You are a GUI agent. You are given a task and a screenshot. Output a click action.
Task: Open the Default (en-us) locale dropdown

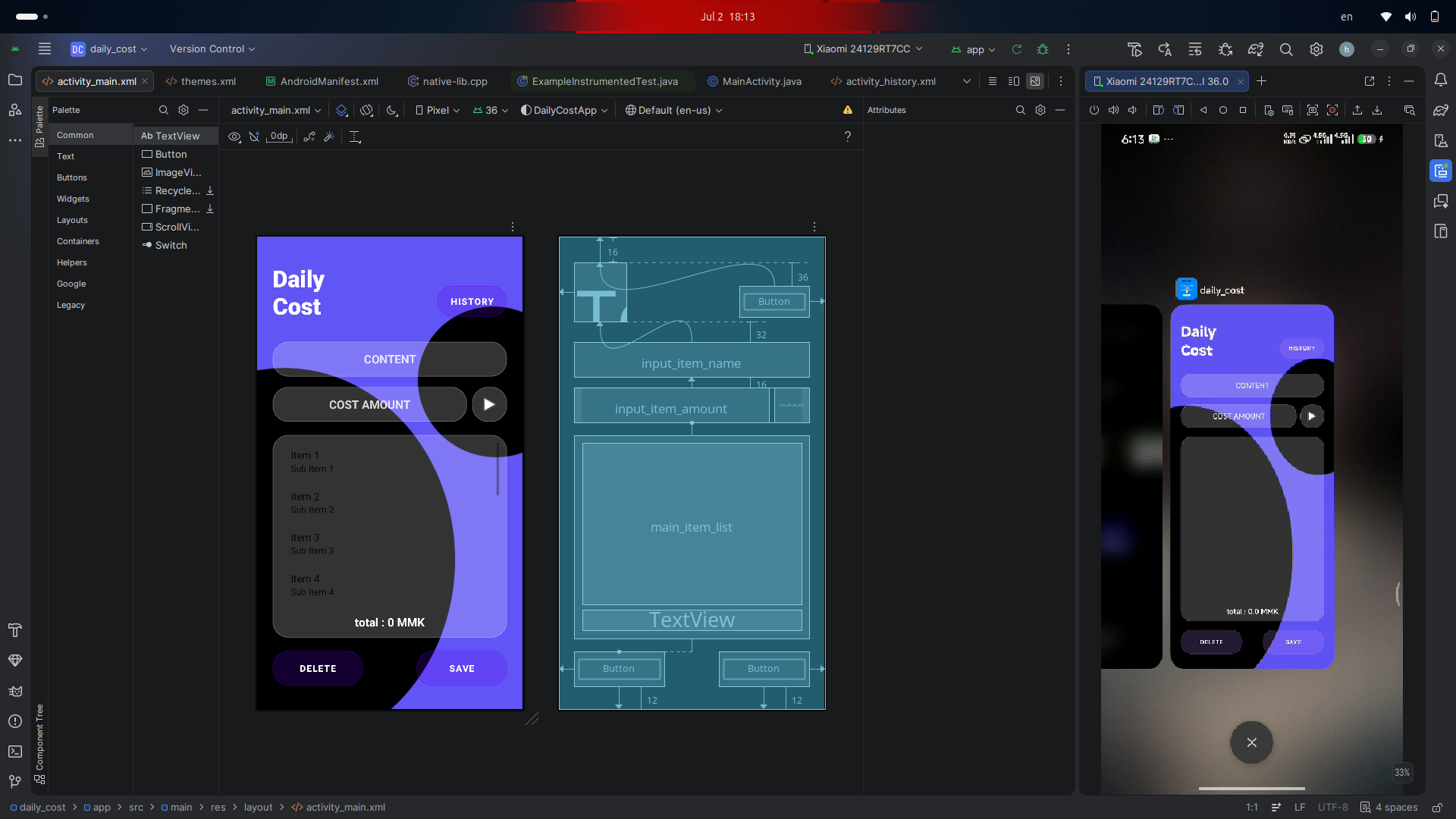[x=673, y=110]
